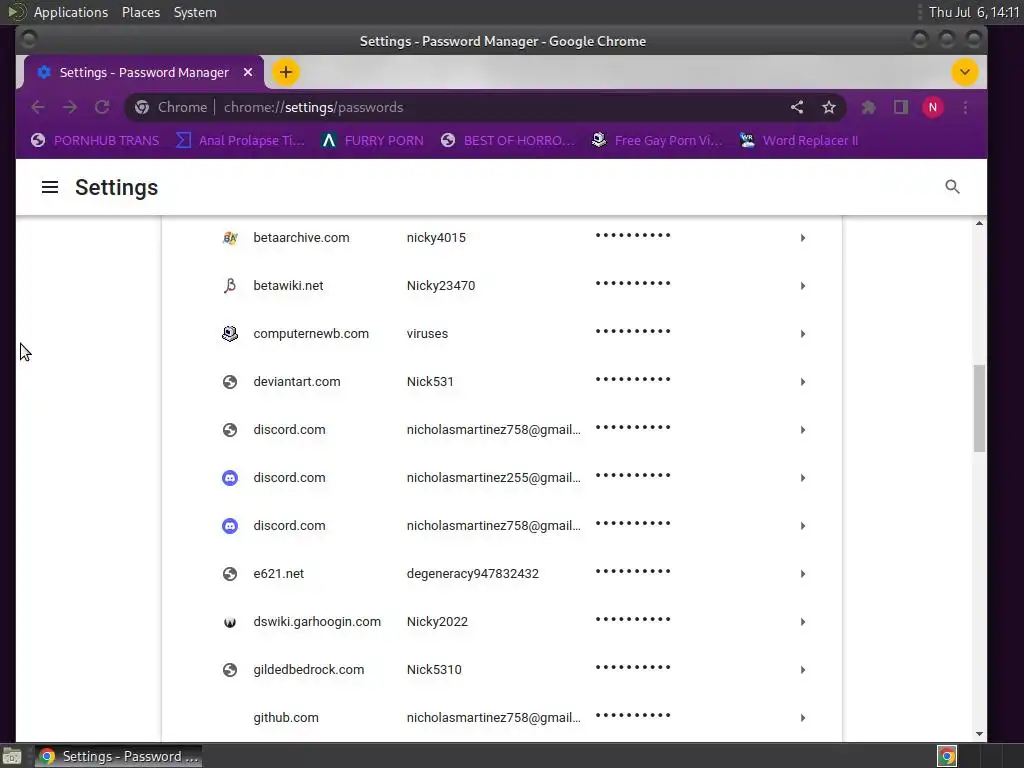Click the dswiki.garhoogin.com favicon
The image size is (1024, 768).
pos(230,622)
